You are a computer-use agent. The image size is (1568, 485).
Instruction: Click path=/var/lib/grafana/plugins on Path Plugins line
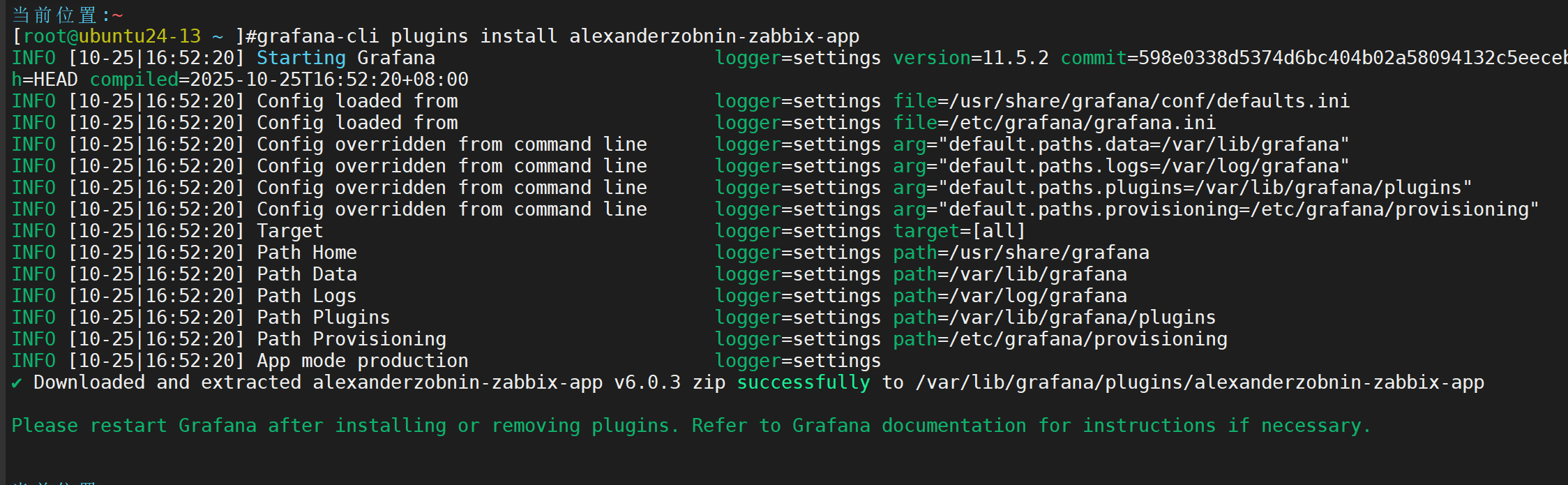pos(1055,318)
